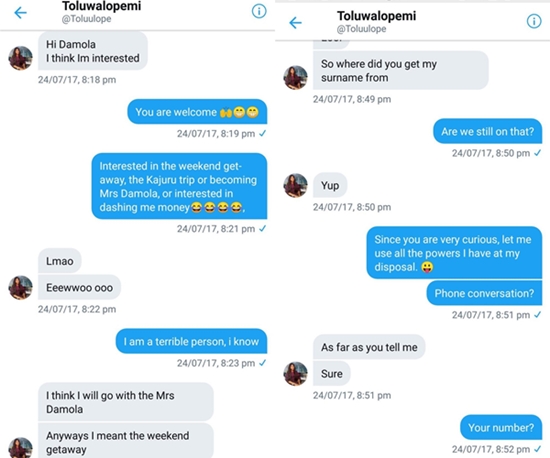Screen dimensions: 550x458
Task: Tap the back arrow in left chat header
Action: (x=20, y=13)
